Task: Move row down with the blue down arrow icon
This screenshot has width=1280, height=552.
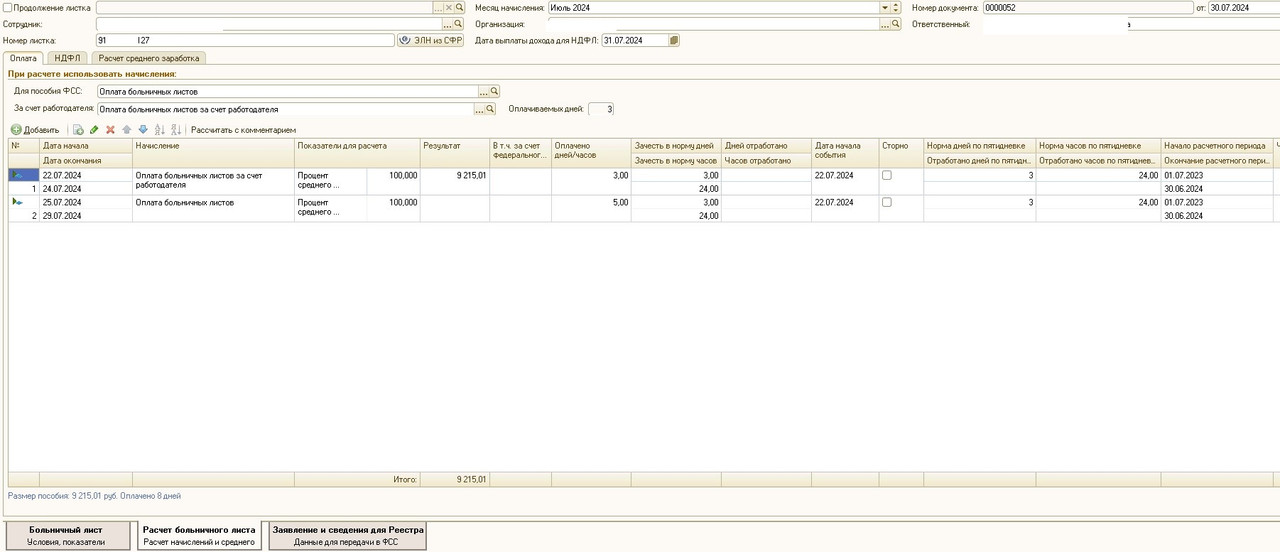Action: (x=143, y=130)
